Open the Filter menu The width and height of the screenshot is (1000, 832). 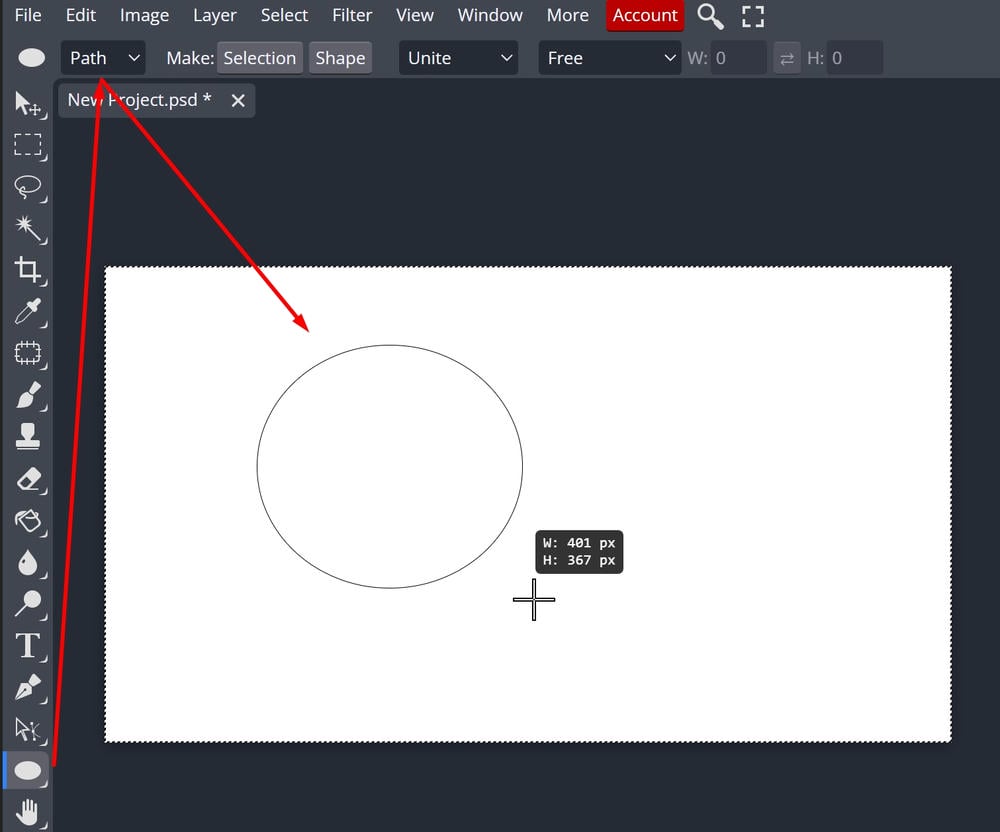[x=352, y=15]
